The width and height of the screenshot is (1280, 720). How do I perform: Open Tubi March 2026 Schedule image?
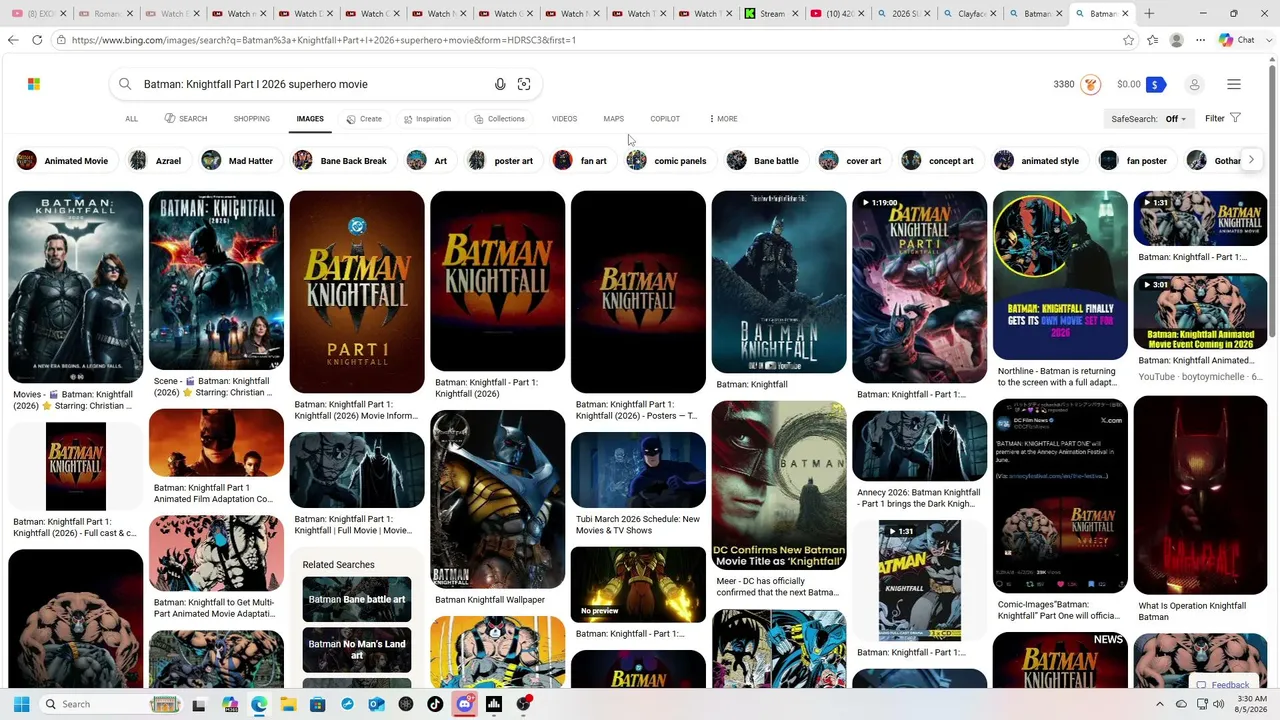click(x=638, y=470)
